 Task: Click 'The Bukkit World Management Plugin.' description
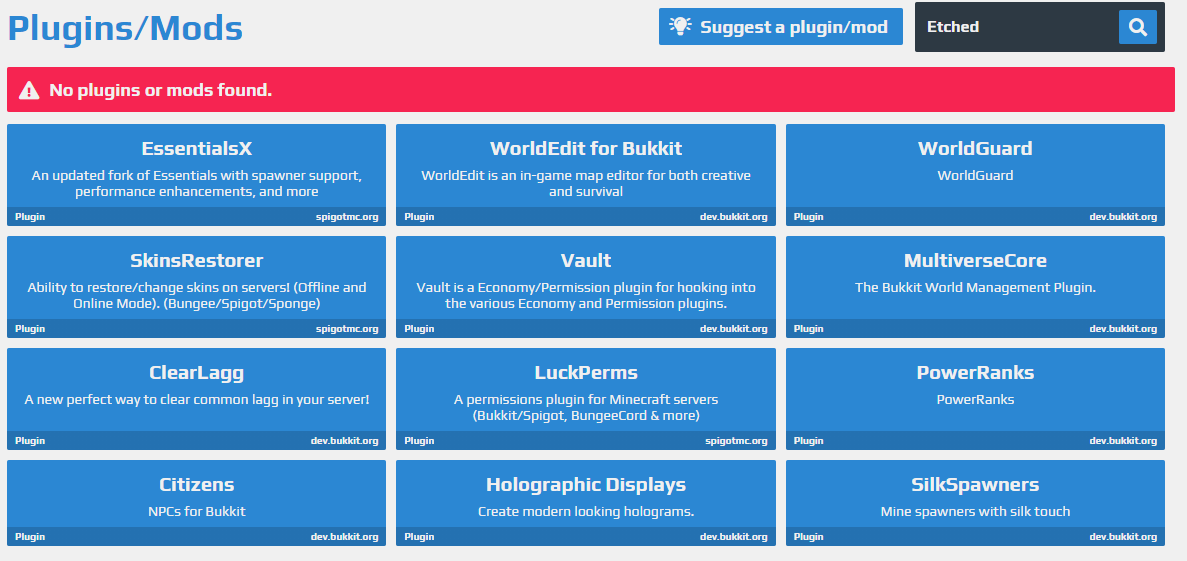[x=975, y=287]
